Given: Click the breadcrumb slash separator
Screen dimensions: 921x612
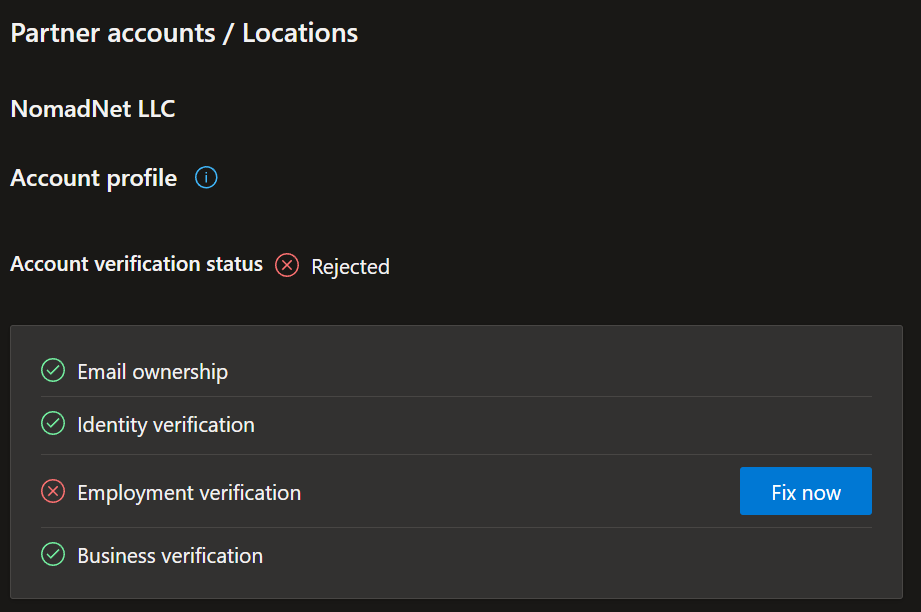Looking at the screenshot, I should pos(228,34).
